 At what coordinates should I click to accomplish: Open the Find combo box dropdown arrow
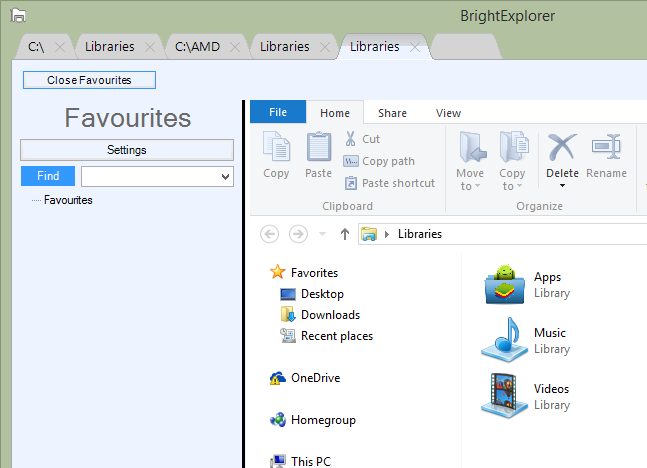225,177
